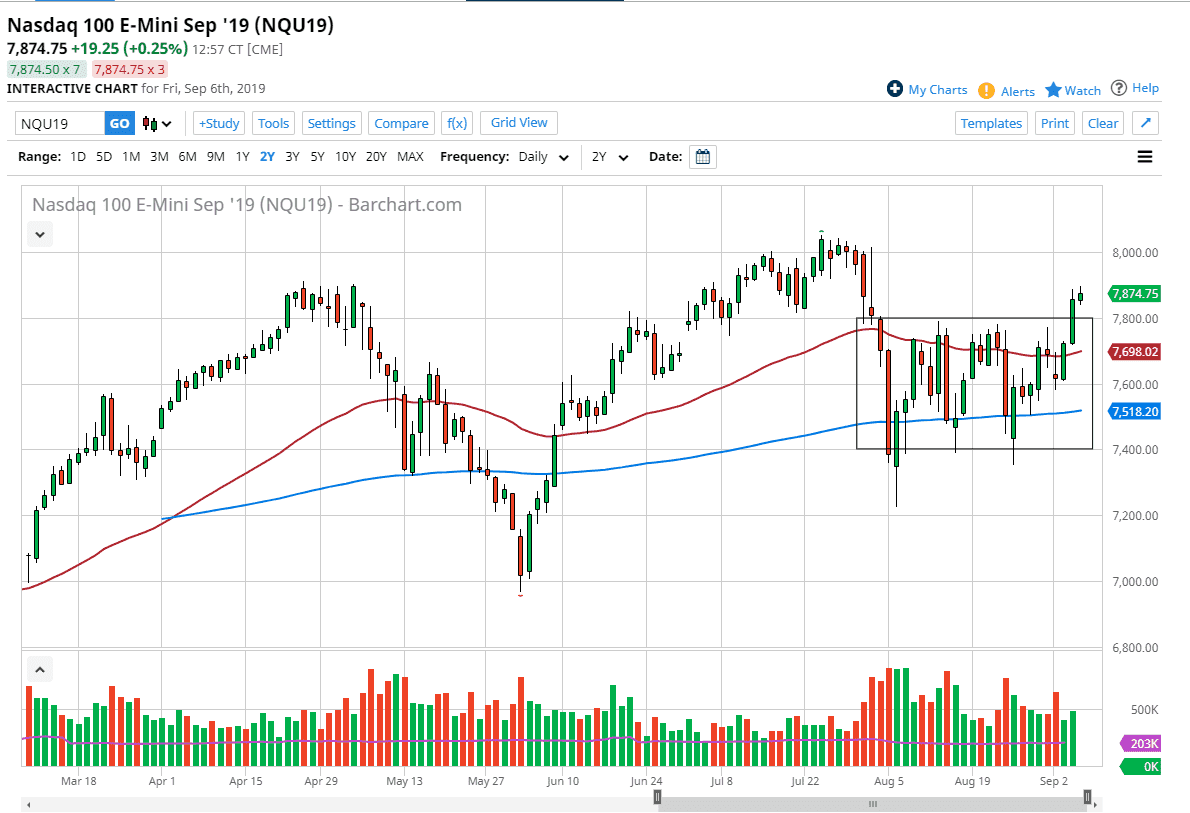Click the date calendar picker icon
Screen dimensions: 1190x813
[703, 157]
